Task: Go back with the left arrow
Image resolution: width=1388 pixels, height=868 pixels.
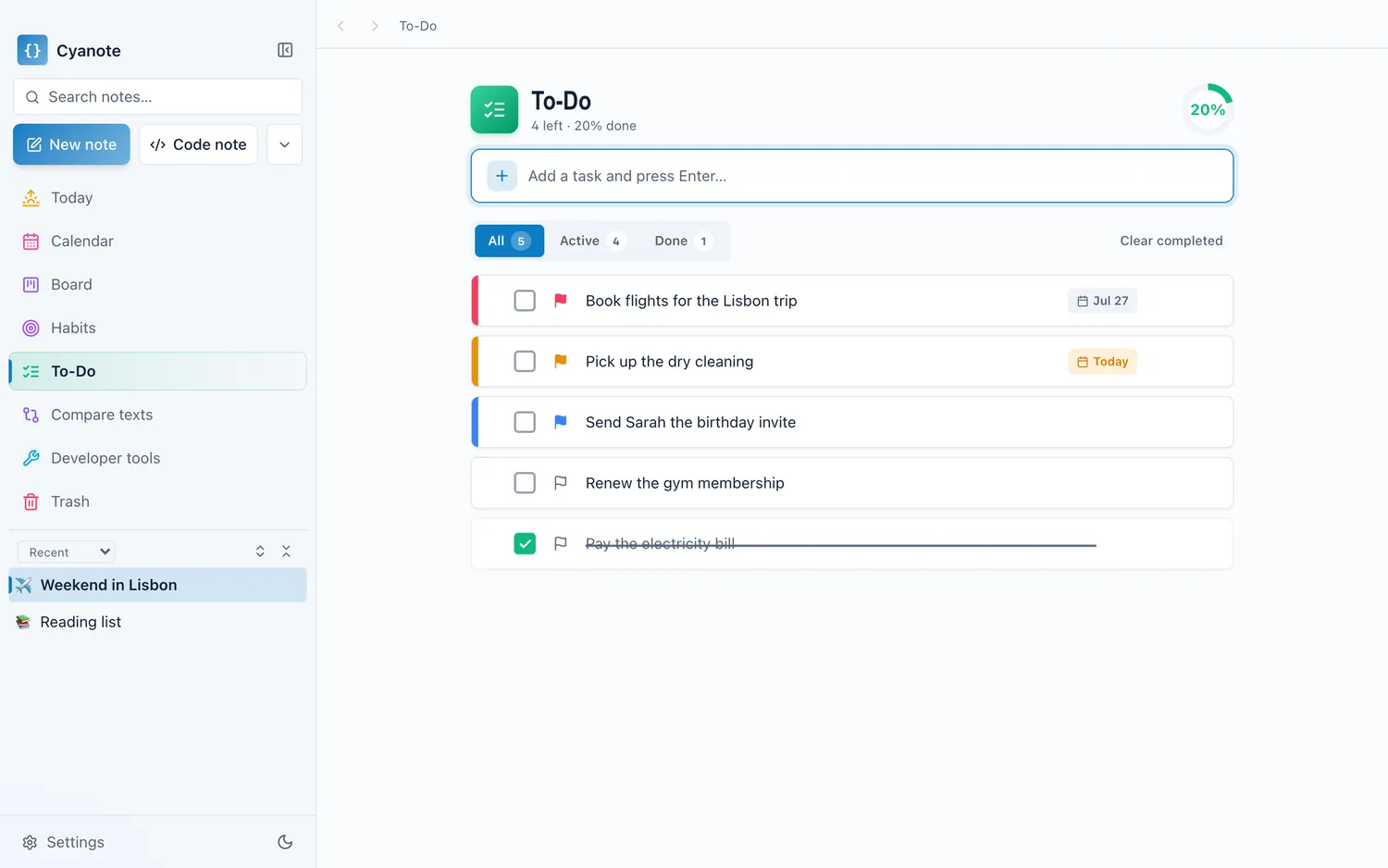Action: click(341, 26)
